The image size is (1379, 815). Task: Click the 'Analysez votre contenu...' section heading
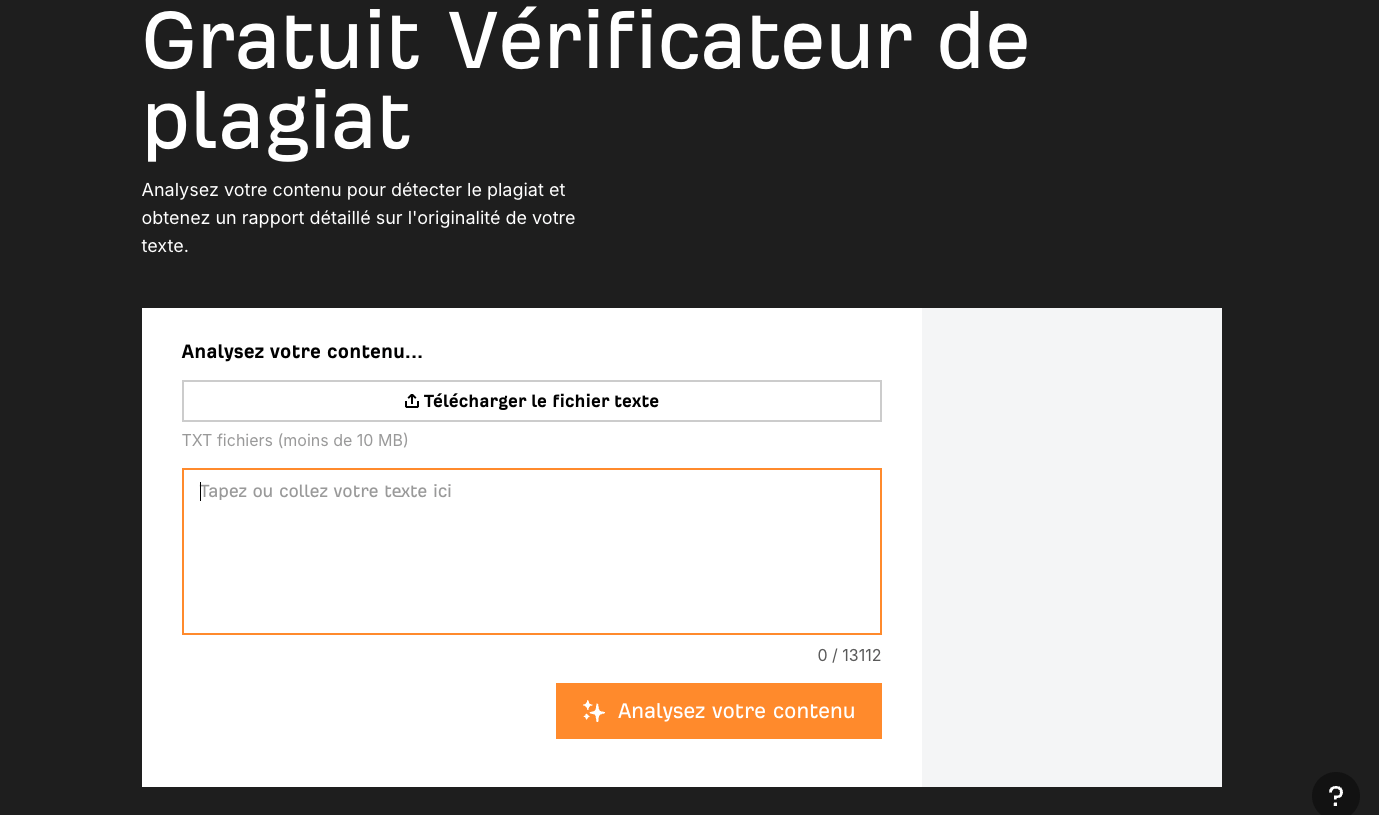coord(302,352)
